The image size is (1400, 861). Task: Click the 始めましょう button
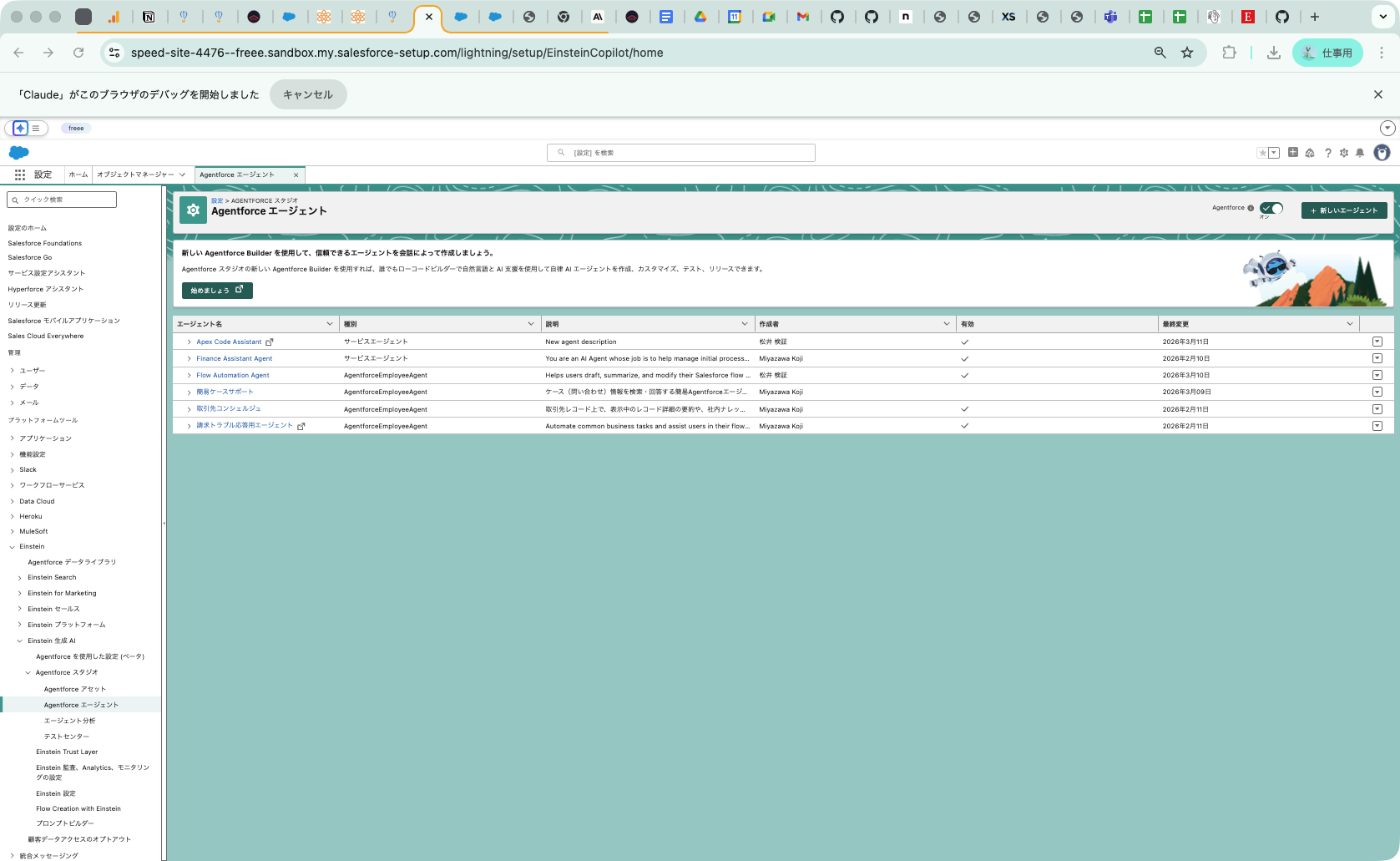point(217,291)
